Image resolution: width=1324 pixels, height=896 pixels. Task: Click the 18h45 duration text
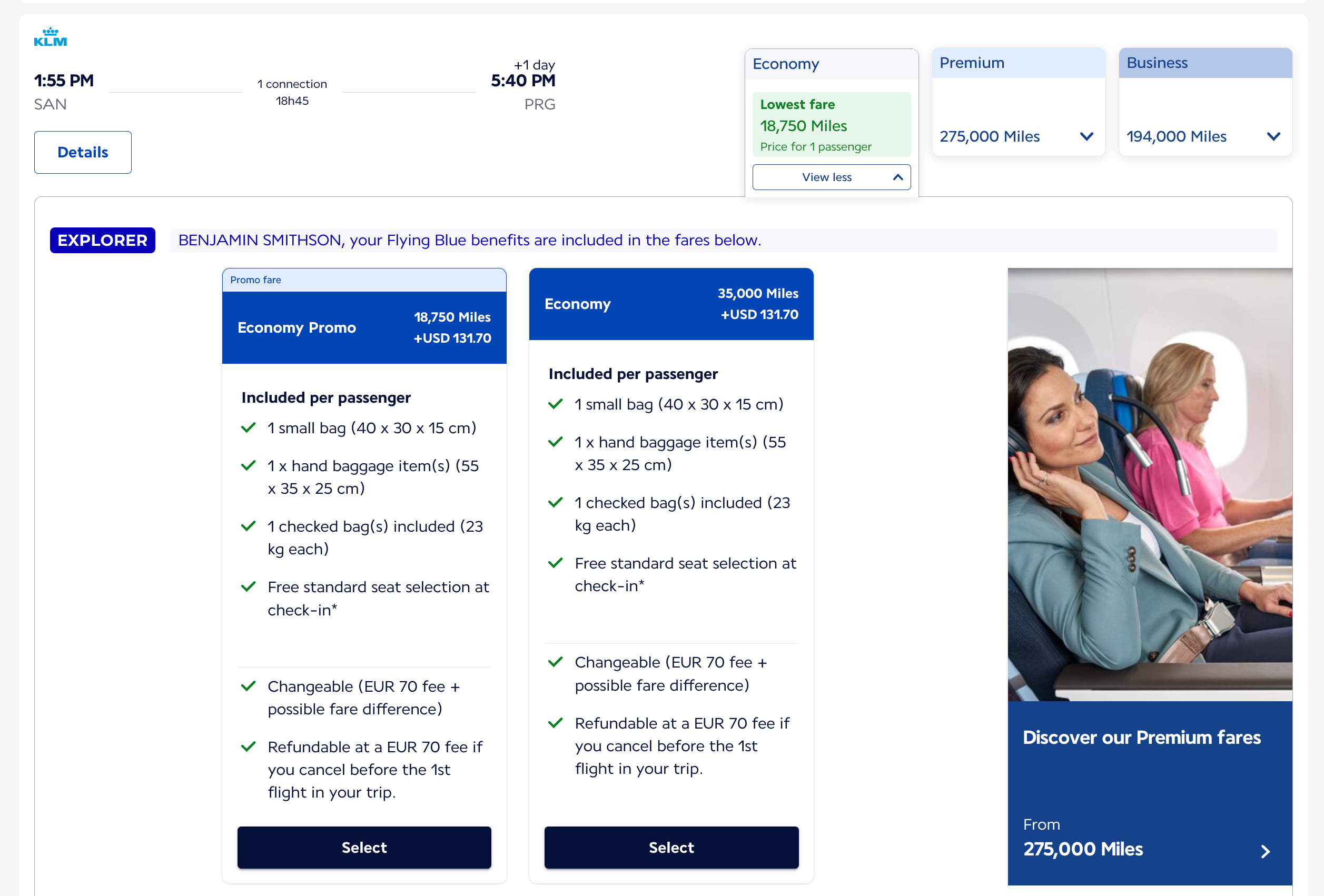pyautogui.click(x=292, y=101)
